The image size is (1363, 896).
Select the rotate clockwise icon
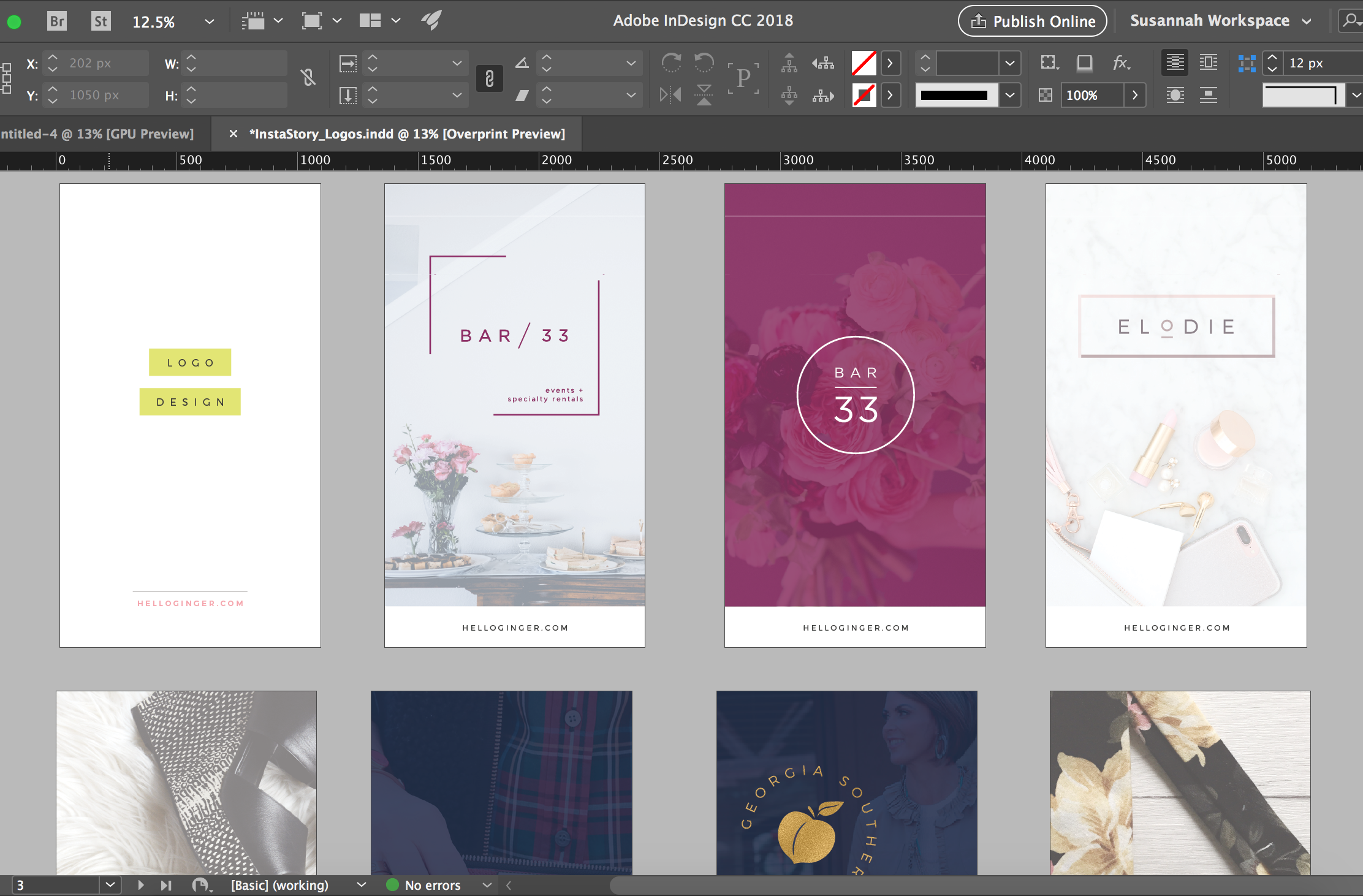(671, 63)
